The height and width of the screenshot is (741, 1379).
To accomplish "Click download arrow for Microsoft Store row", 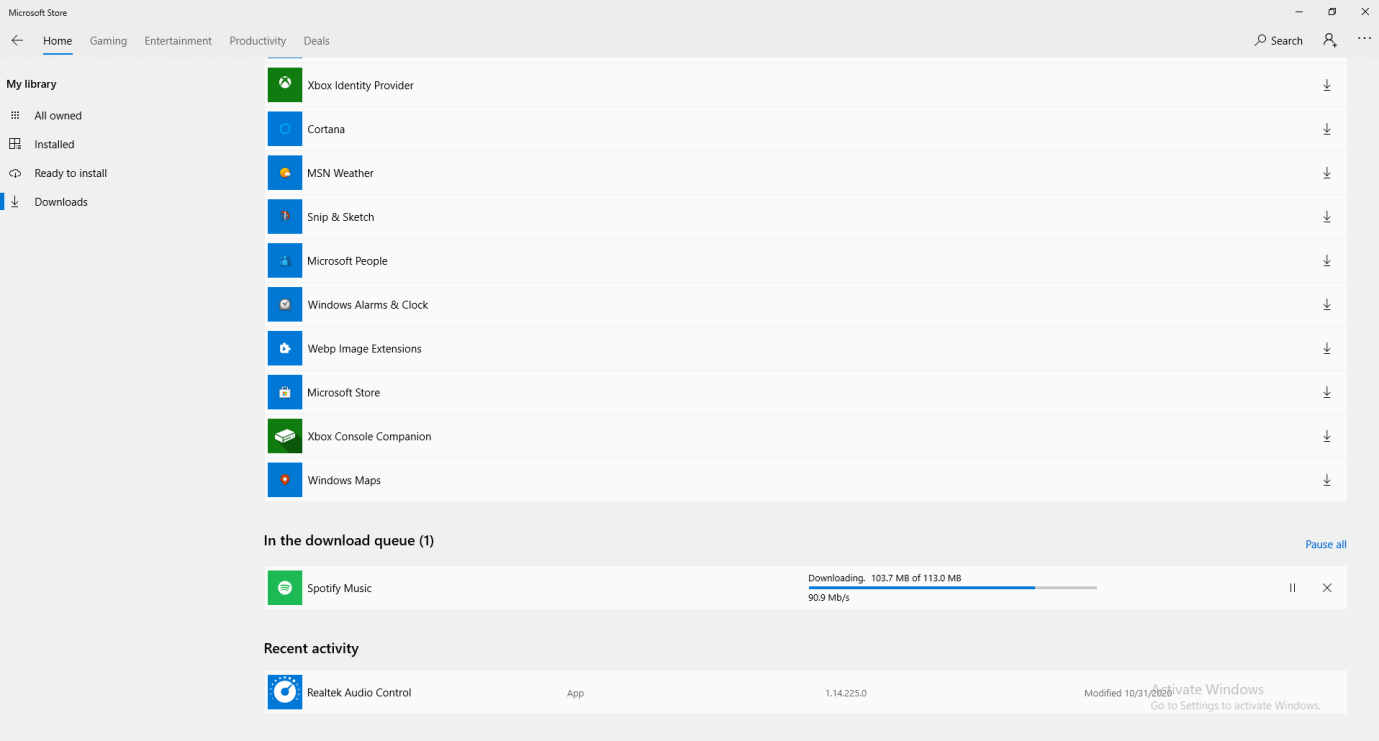I will point(1327,393).
